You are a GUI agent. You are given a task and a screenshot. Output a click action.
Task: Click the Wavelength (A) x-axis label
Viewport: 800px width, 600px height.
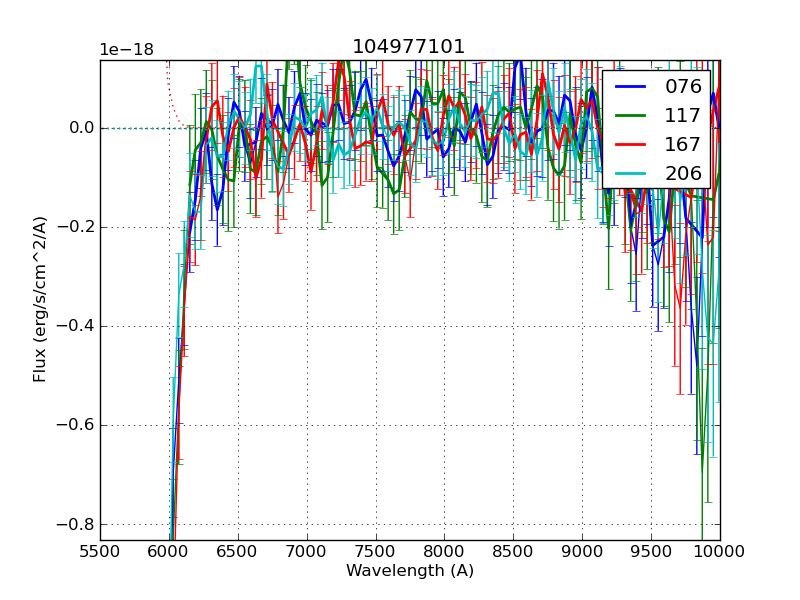coord(409,571)
